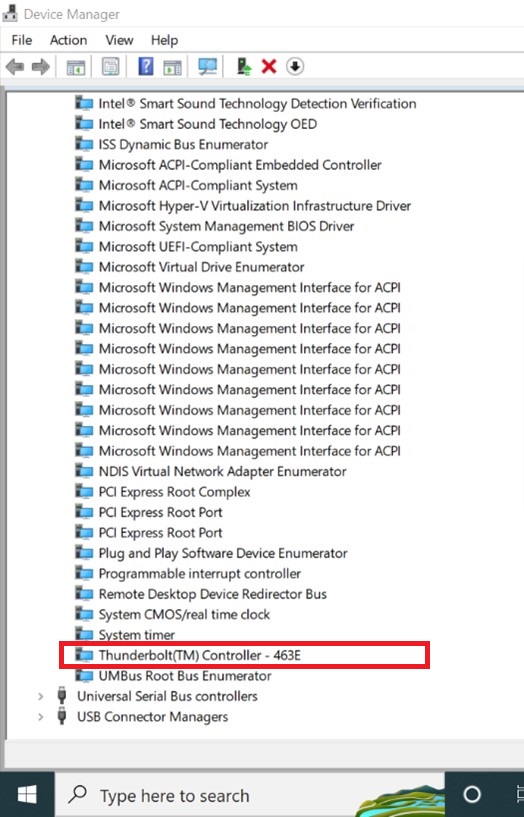Click the Disable device down-arrow icon

295,67
